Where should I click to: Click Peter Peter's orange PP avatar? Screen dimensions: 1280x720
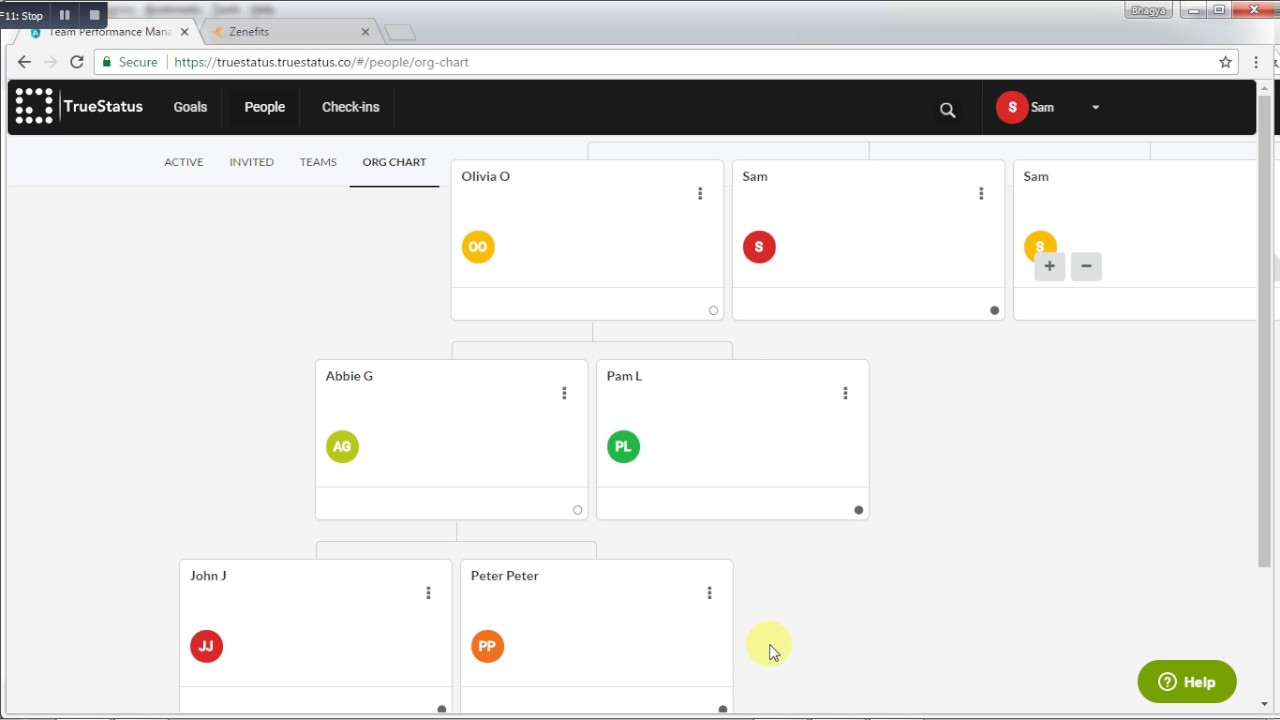coord(487,646)
